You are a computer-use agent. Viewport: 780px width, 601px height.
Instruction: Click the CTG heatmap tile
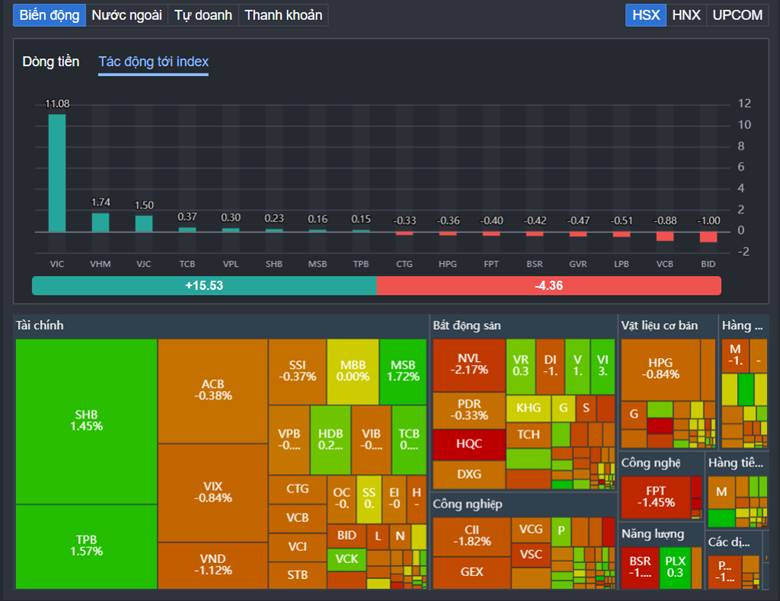click(297, 490)
